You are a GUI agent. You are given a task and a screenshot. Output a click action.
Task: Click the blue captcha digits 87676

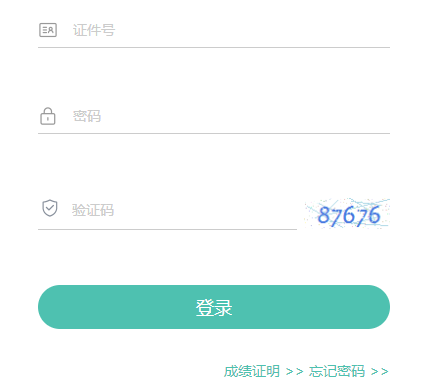[x=349, y=215]
